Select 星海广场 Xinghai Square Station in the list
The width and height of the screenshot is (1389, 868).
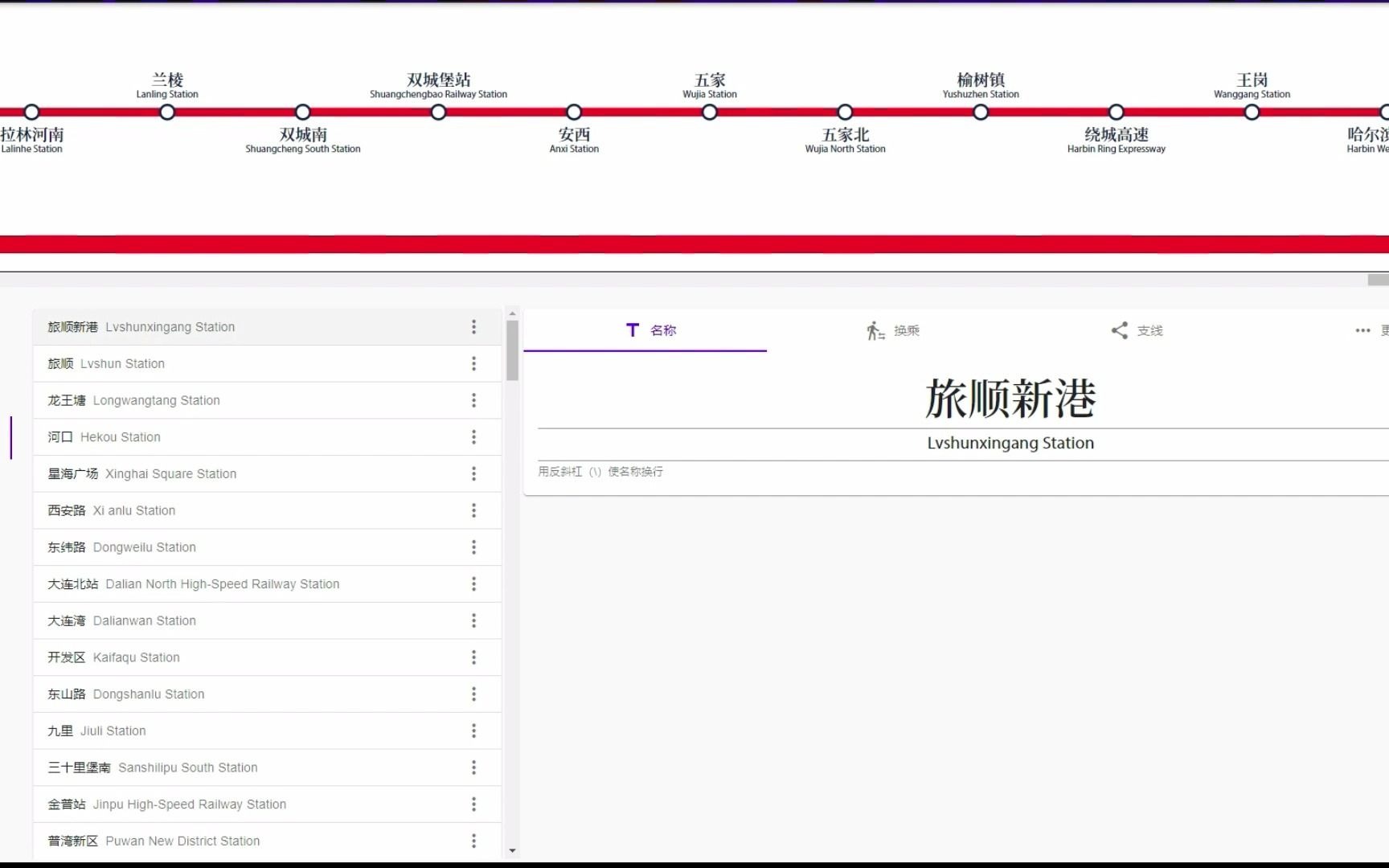(x=267, y=474)
